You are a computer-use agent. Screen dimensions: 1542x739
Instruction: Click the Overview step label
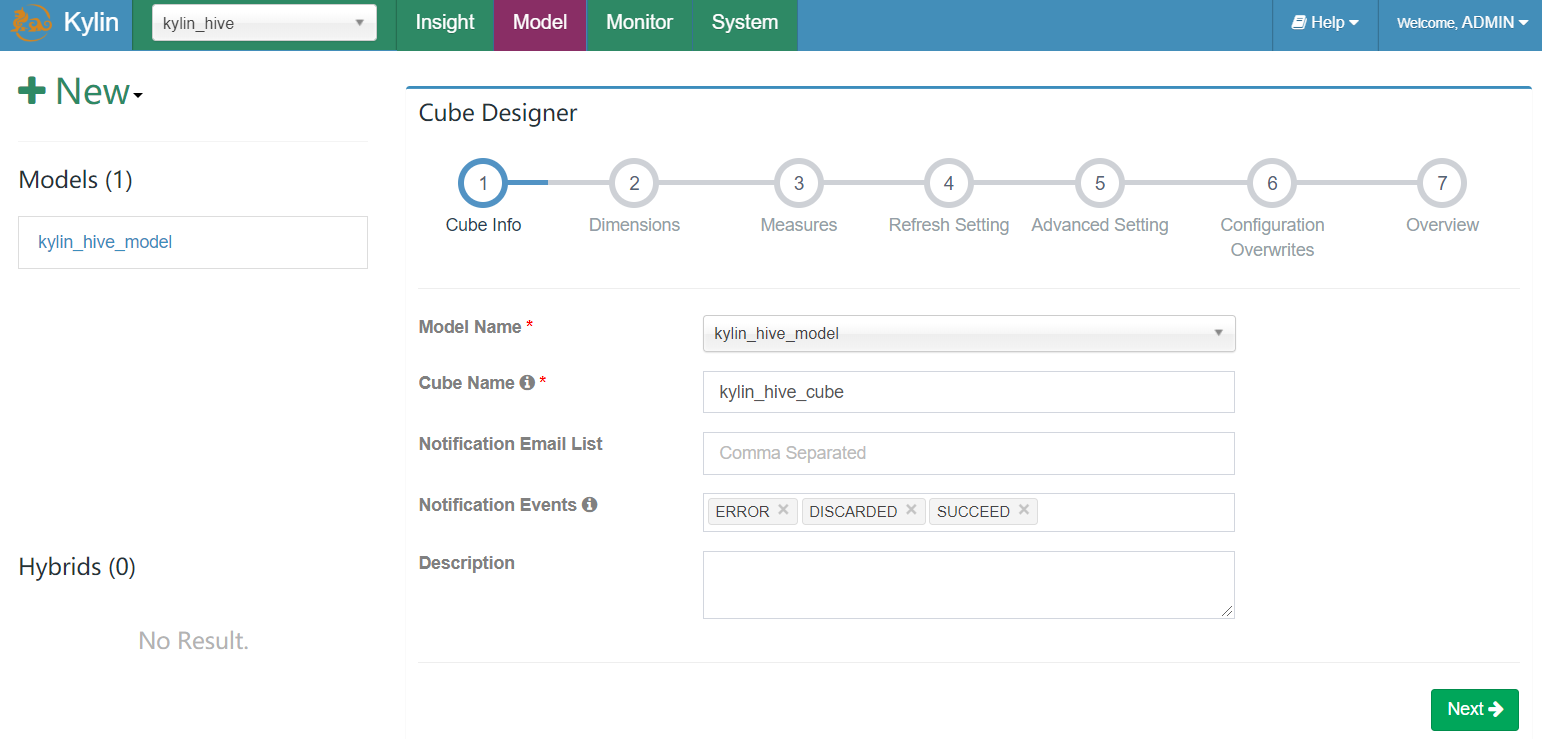click(1442, 225)
